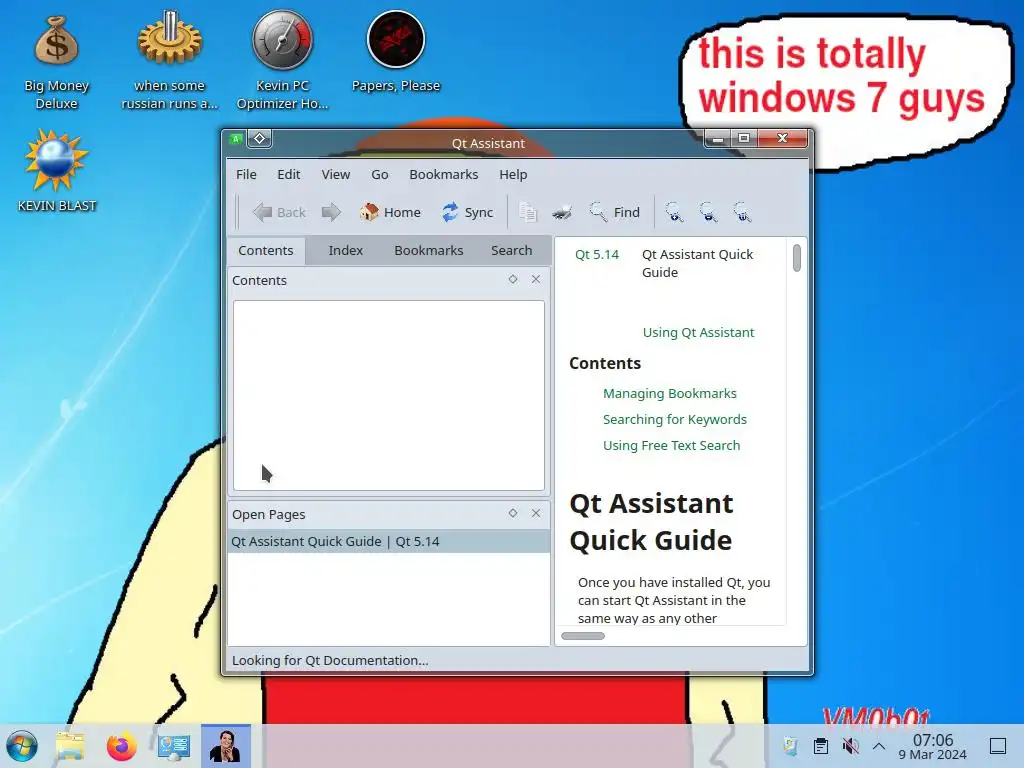Viewport: 1024px width, 768px height.
Task: Click the Forward arrow toolbar button
Action: [x=331, y=212]
